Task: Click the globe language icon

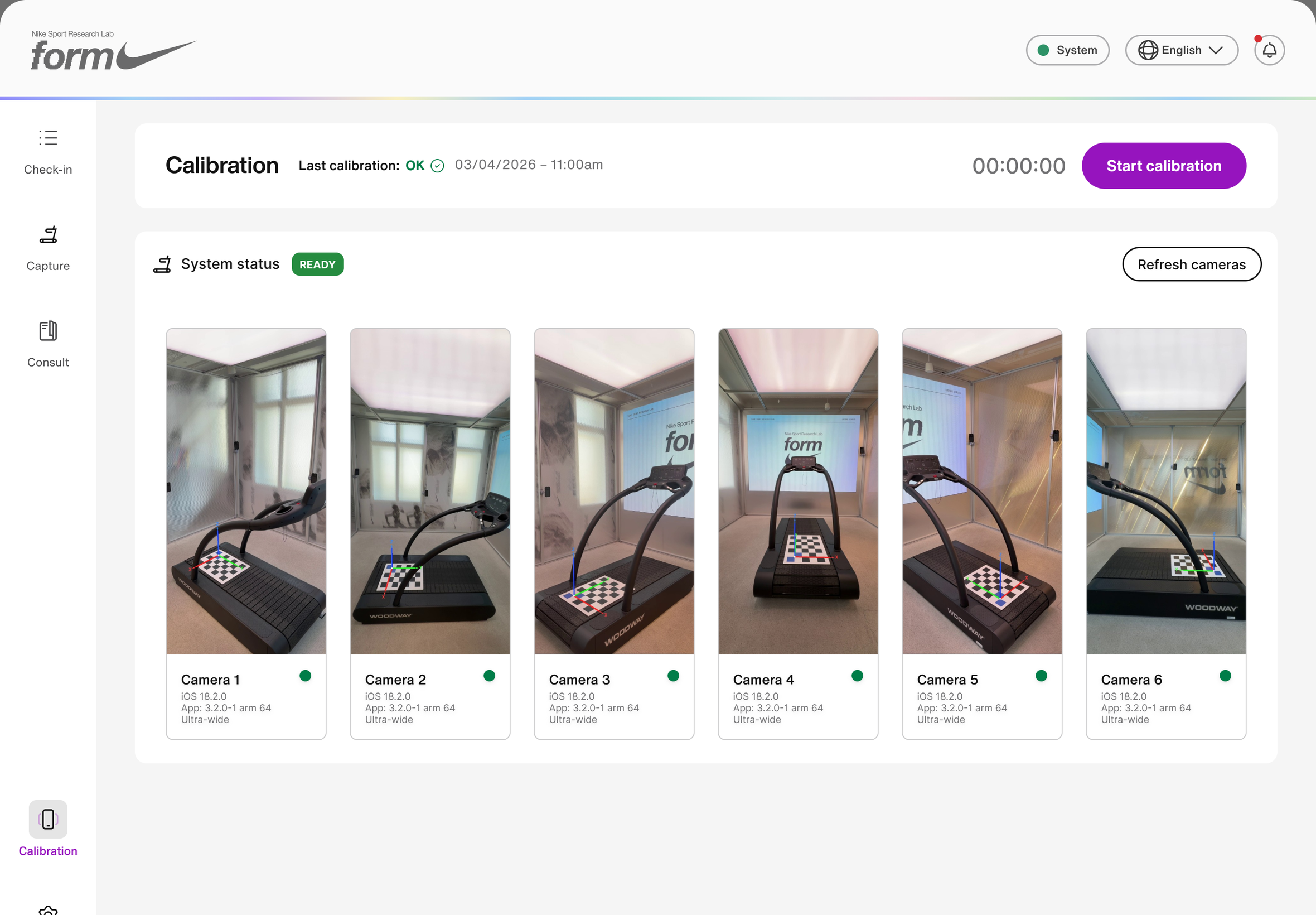Action: pyautogui.click(x=1148, y=50)
